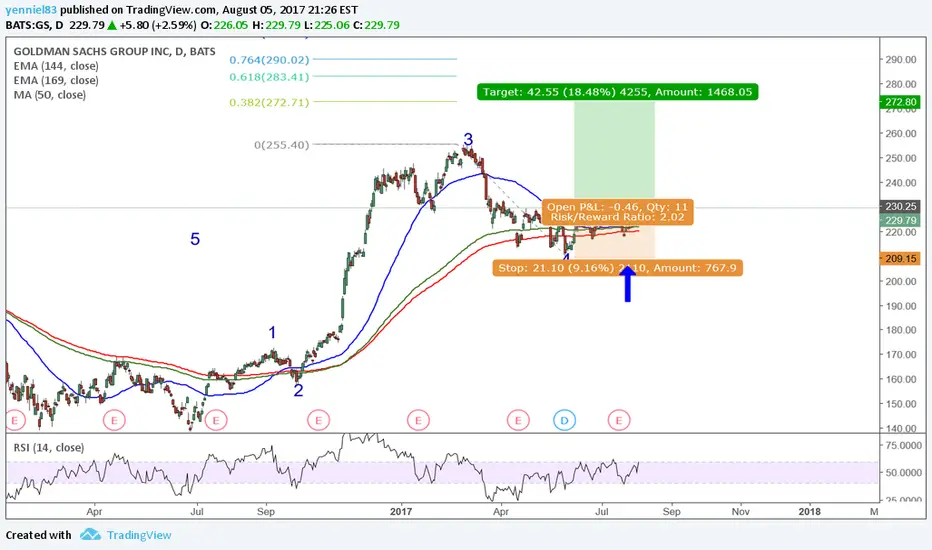Select the EMA (144, close) indicator legend
This screenshot has height=550, width=932.
56,66
